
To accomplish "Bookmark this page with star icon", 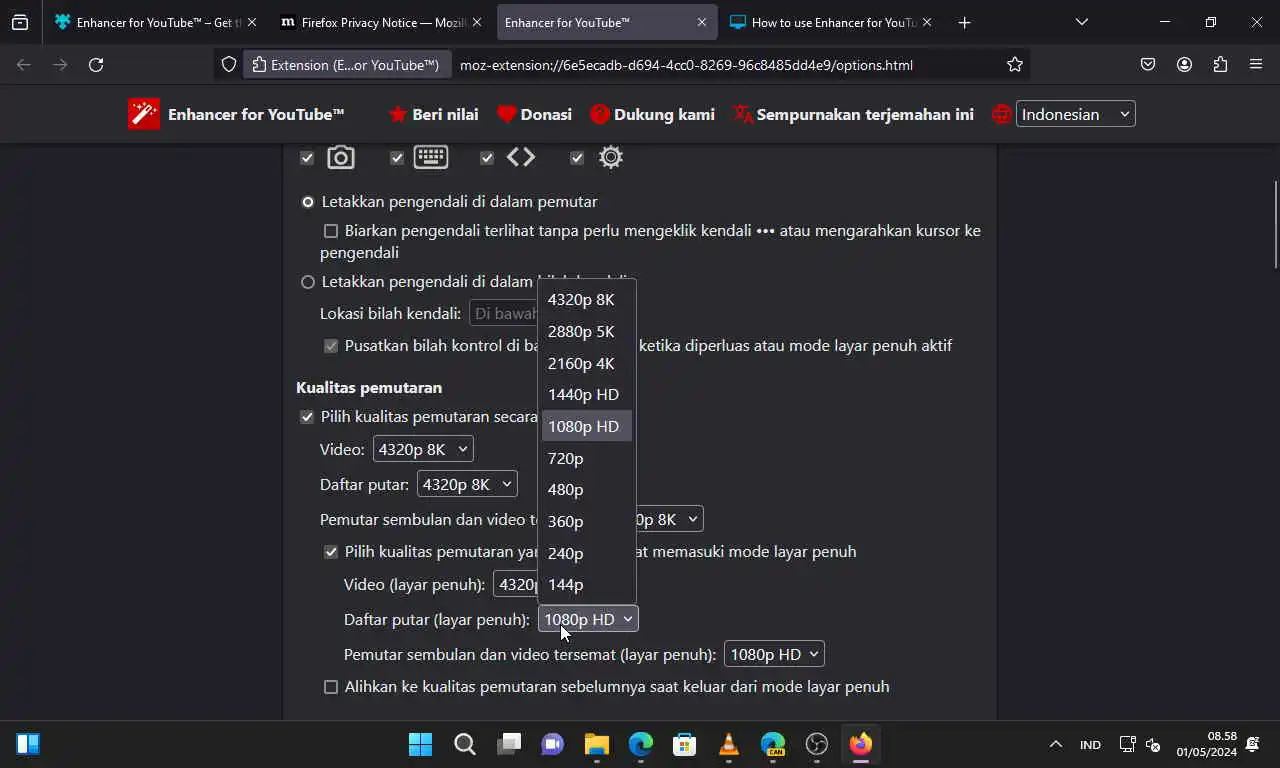I will click(x=1015, y=65).
